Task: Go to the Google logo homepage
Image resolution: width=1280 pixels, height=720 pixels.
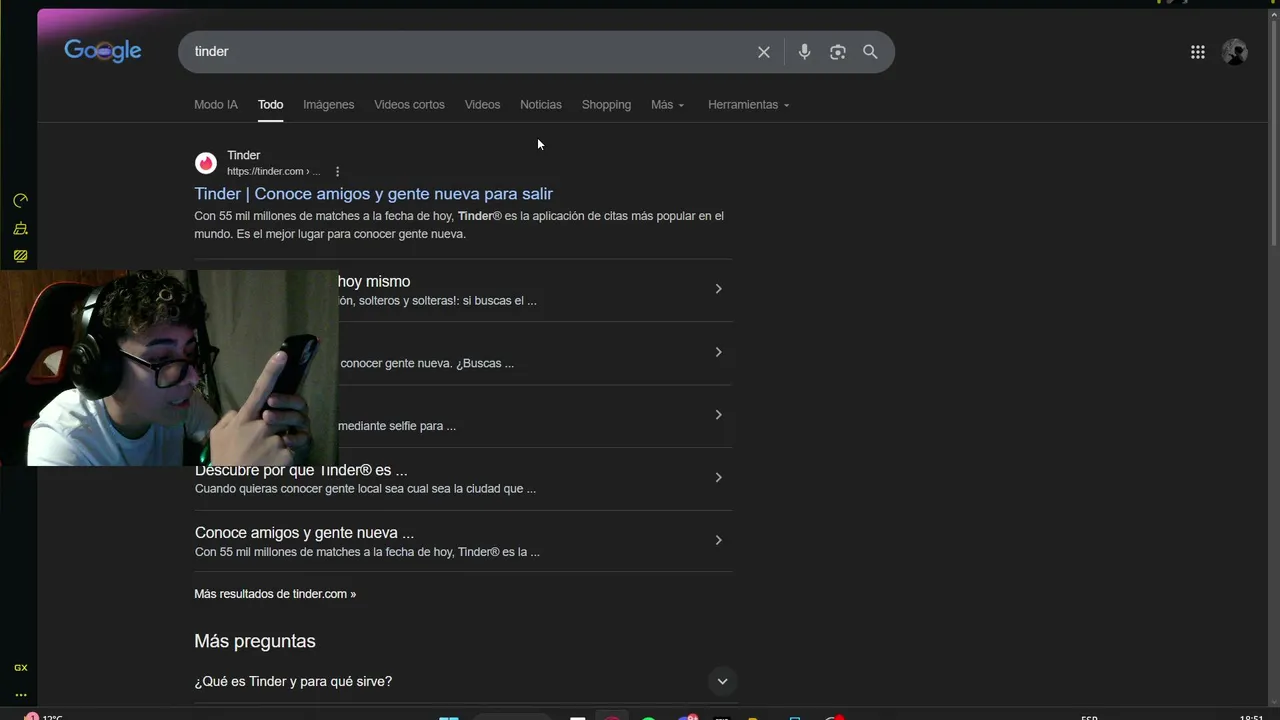Action: [103, 51]
